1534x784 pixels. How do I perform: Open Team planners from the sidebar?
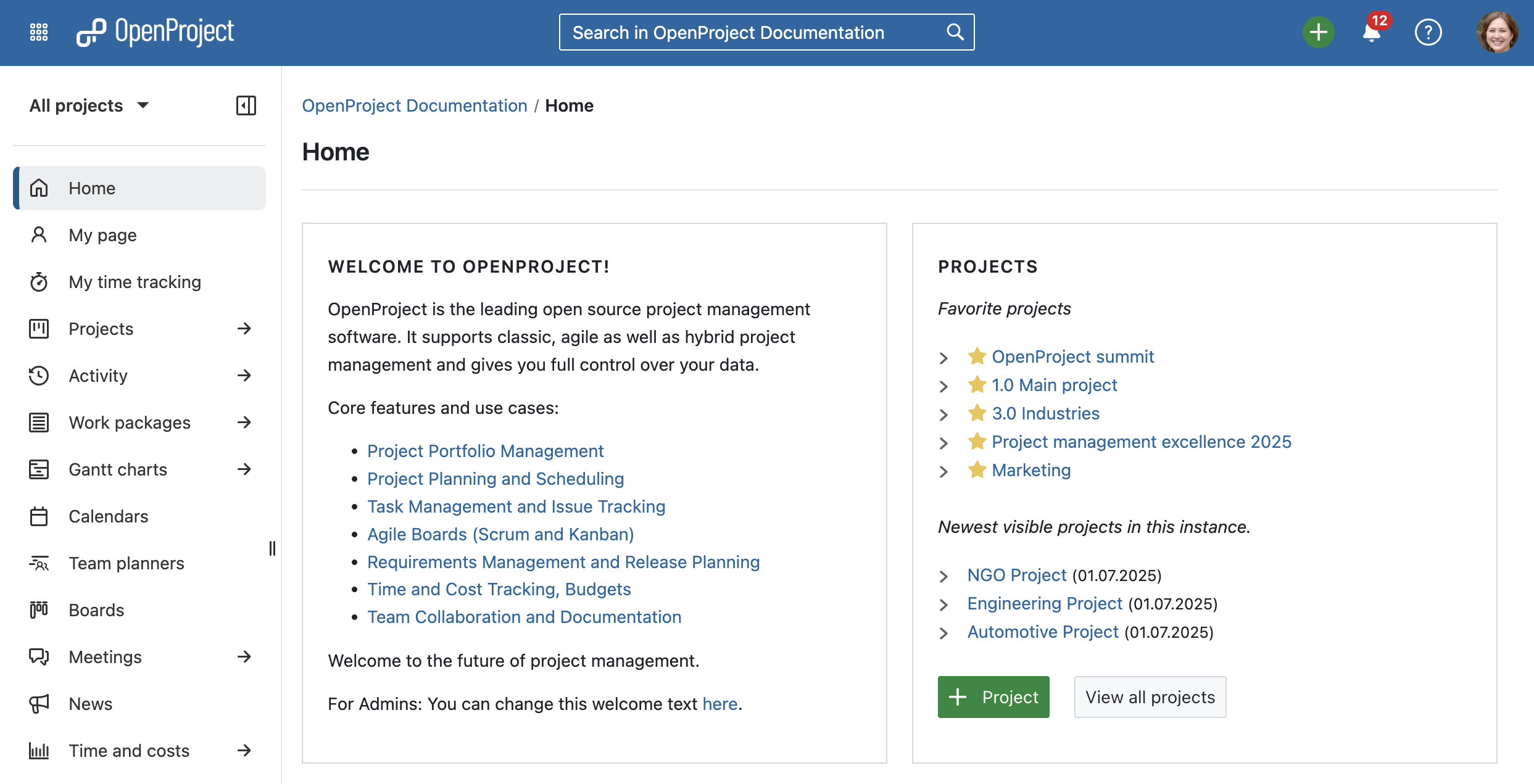pos(126,563)
